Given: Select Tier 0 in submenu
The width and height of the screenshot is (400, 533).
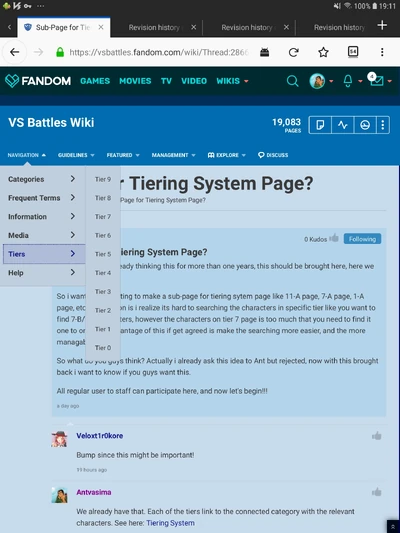Looking at the screenshot, I should 103,348.
